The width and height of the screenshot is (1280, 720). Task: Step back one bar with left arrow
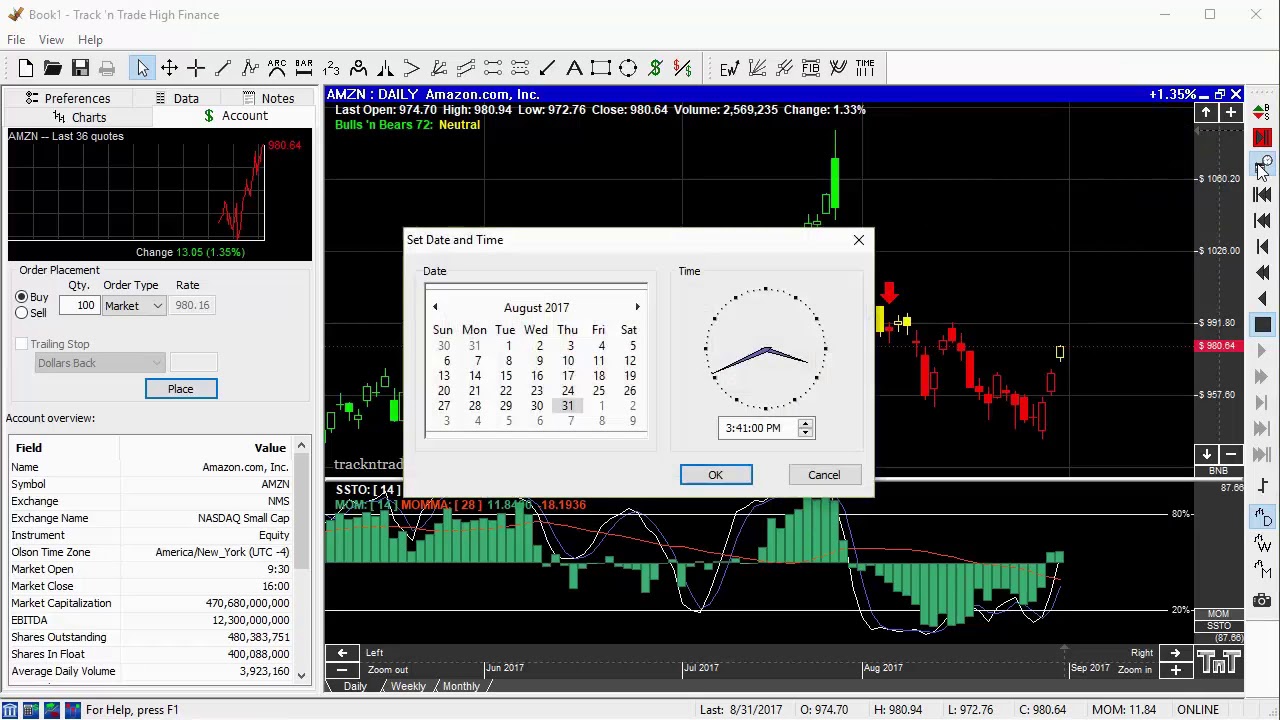click(1263, 298)
